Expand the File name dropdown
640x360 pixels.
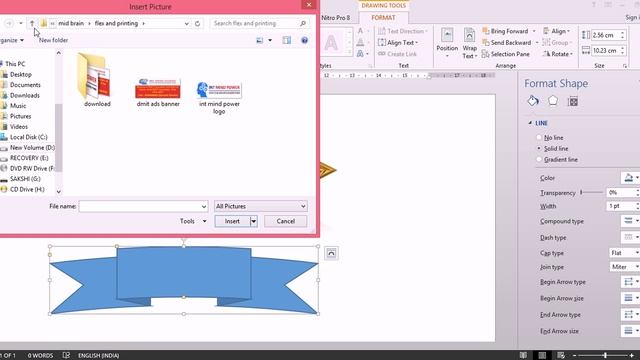coord(204,207)
